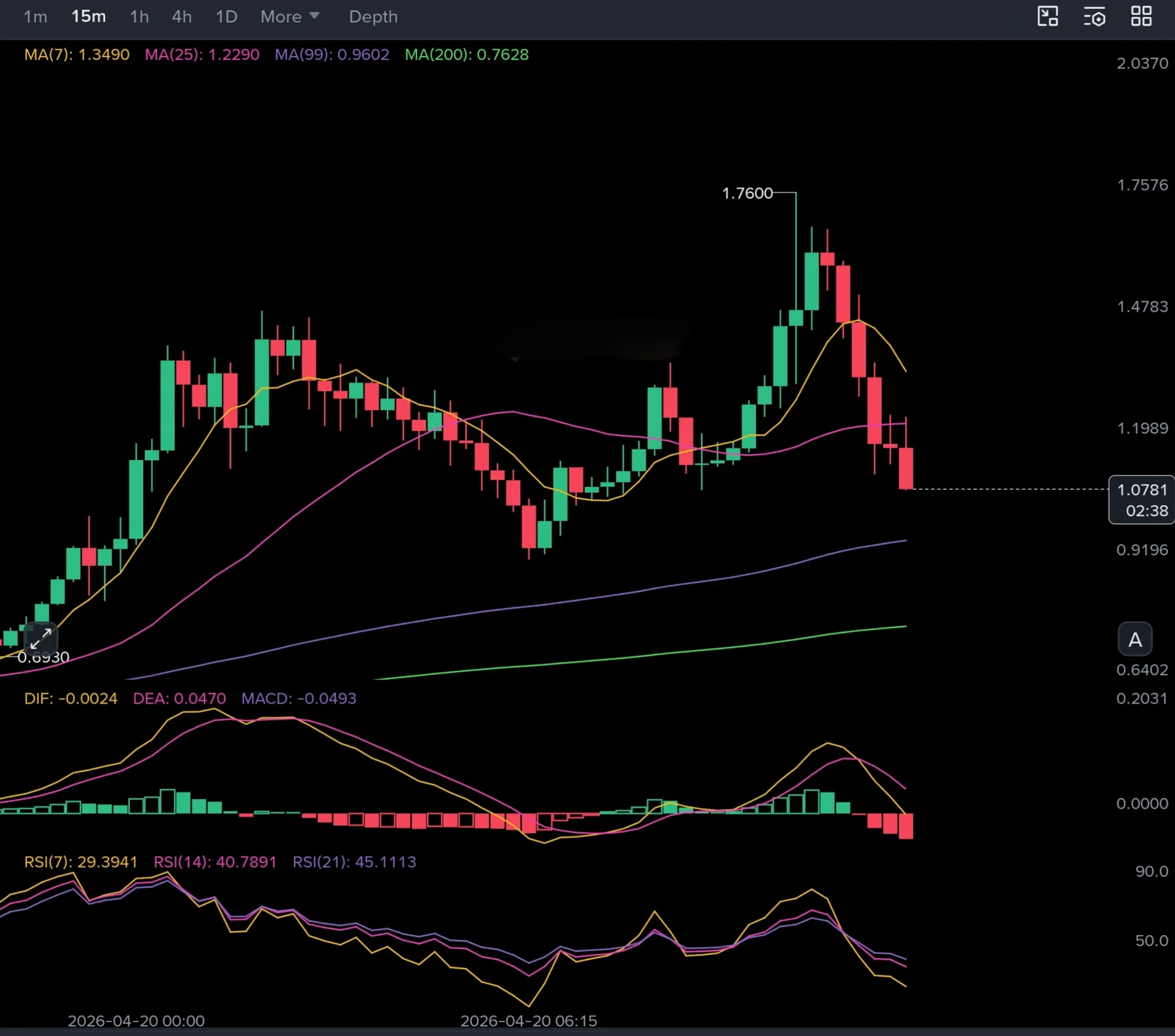This screenshot has width=1175, height=1036.
Task: Select the 1m timeframe tab
Action: (35, 17)
